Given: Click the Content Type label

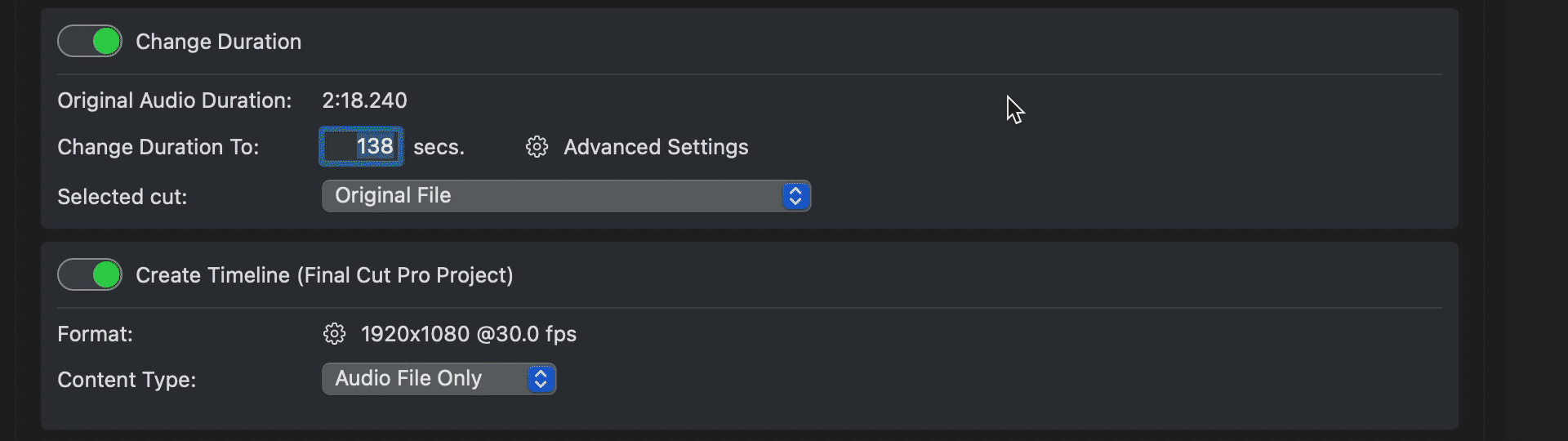Looking at the screenshot, I should coord(127,380).
